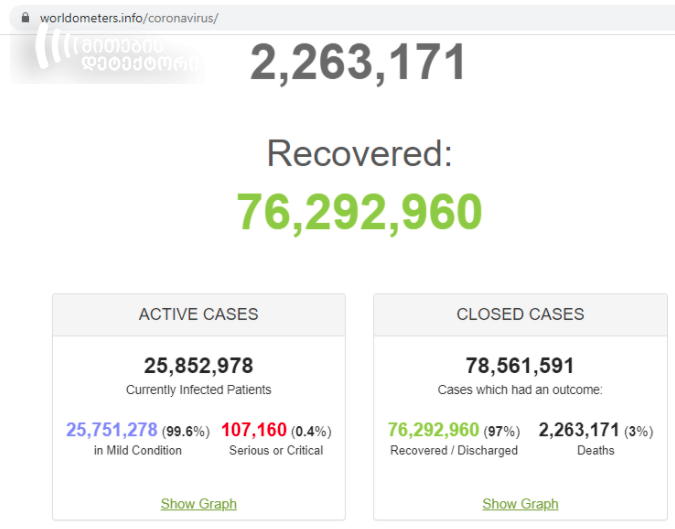Click the 'Deaths' label in Closed Cases
This screenshot has height=529, width=675.
pos(596,450)
